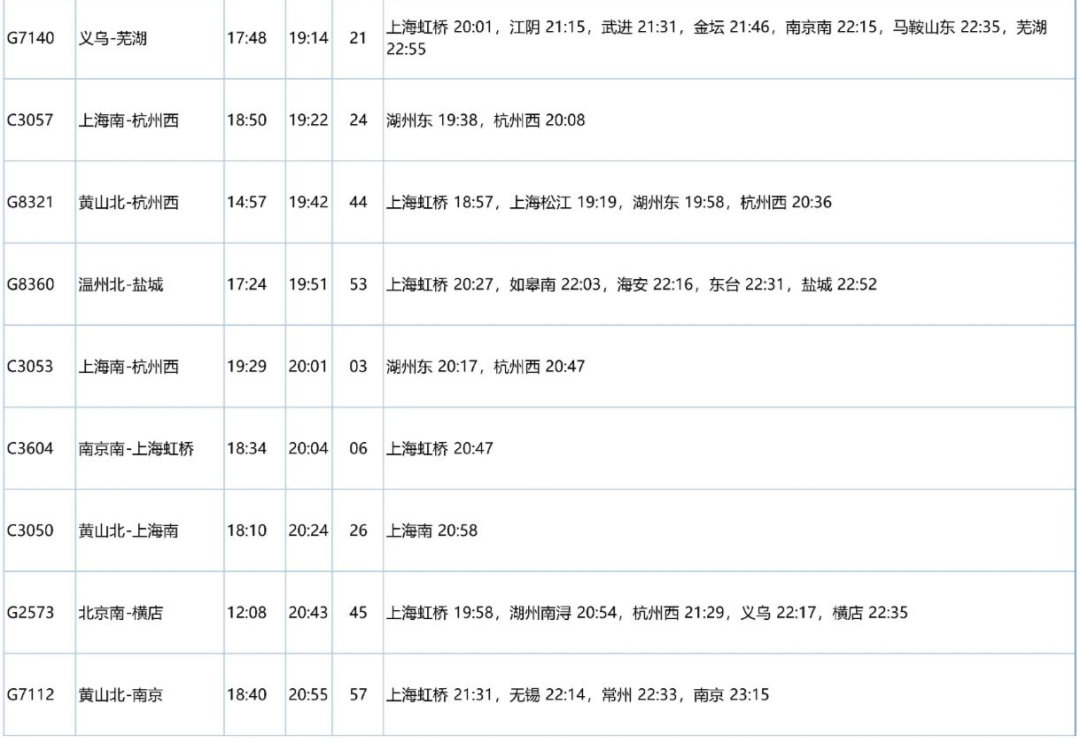Select train number G8321
Screen dimensions: 1080x743
(30, 202)
